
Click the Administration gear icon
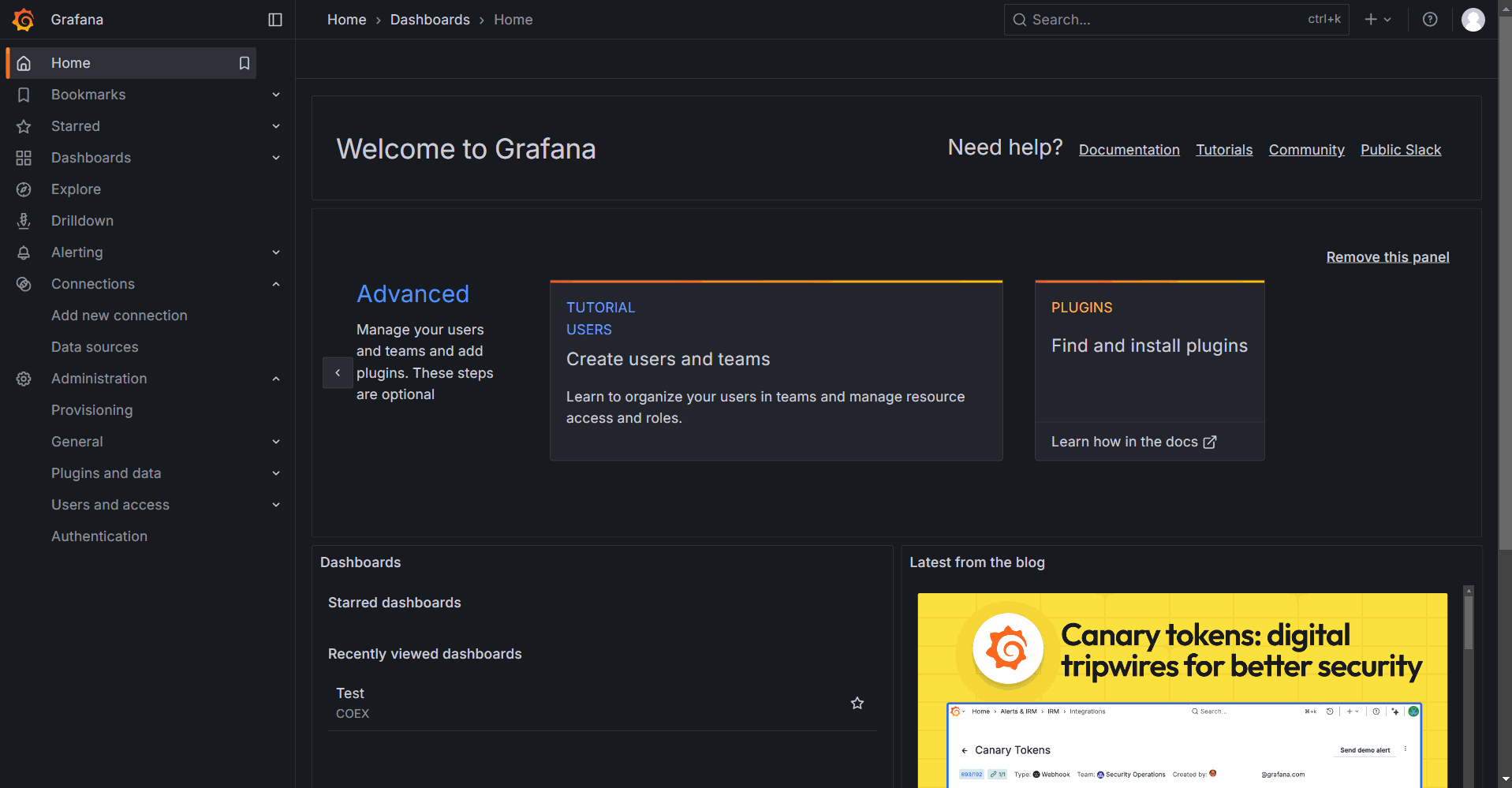[x=24, y=379]
